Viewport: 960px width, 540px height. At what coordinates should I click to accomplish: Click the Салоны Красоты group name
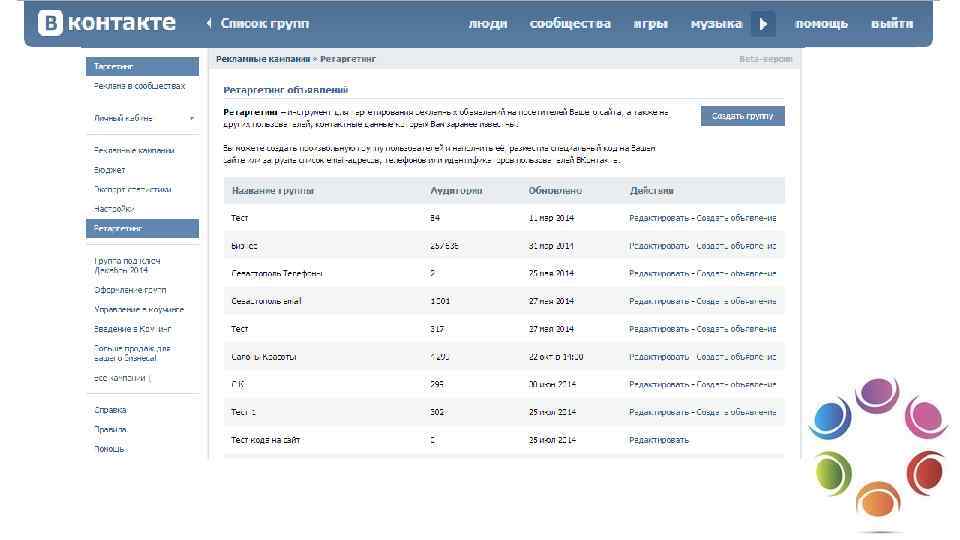(264, 356)
